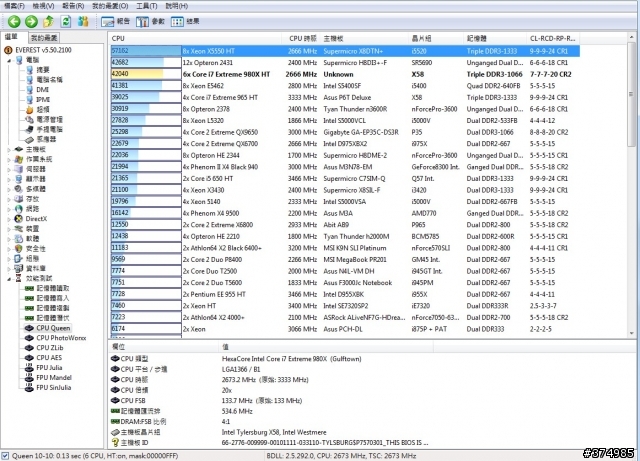Click the 結果 Results toolbar button
The width and height of the screenshot is (640, 461).
coord(185,21)
